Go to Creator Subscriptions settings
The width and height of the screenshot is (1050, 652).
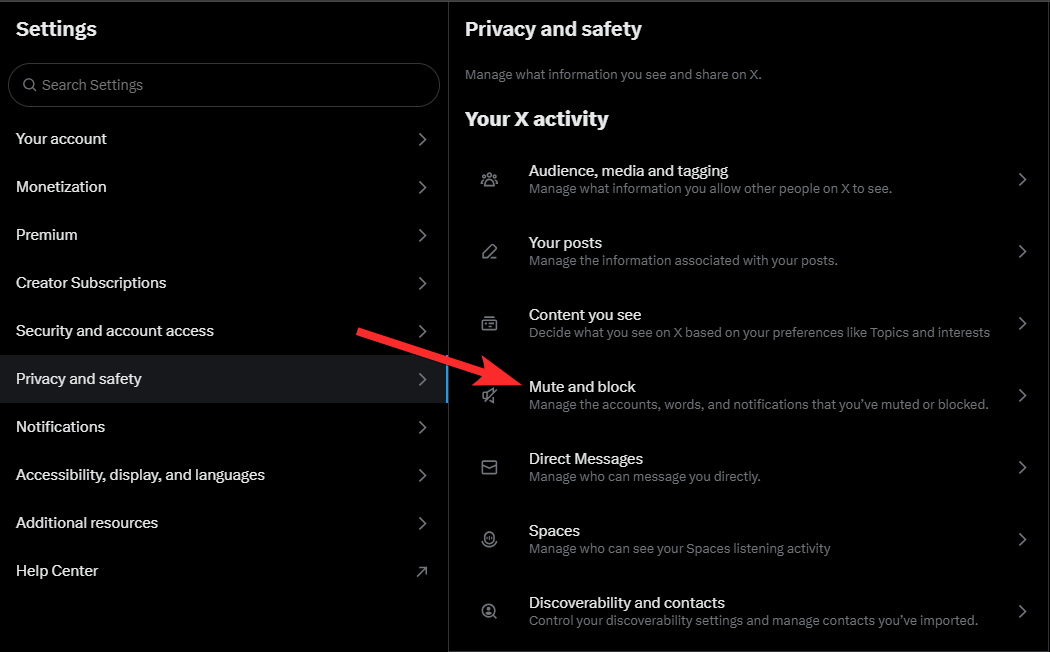pos(91,283)
